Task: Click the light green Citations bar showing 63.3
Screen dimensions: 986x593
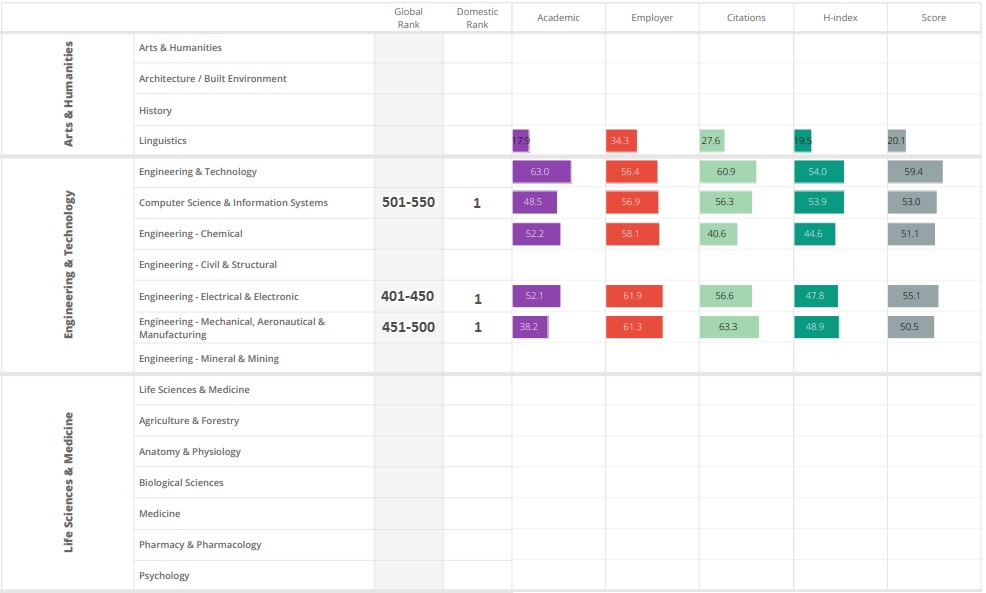Action: pyautogui.click(x=729, y=327)
